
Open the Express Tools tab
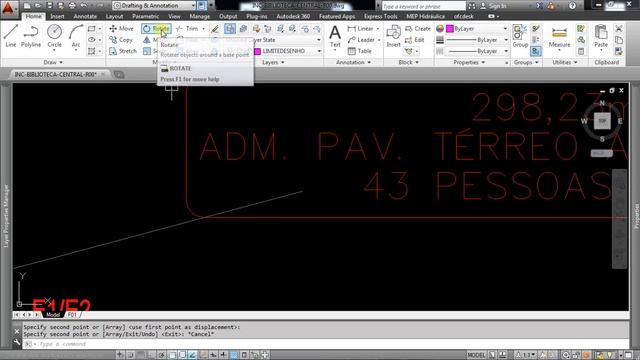[x=380, y=16]
